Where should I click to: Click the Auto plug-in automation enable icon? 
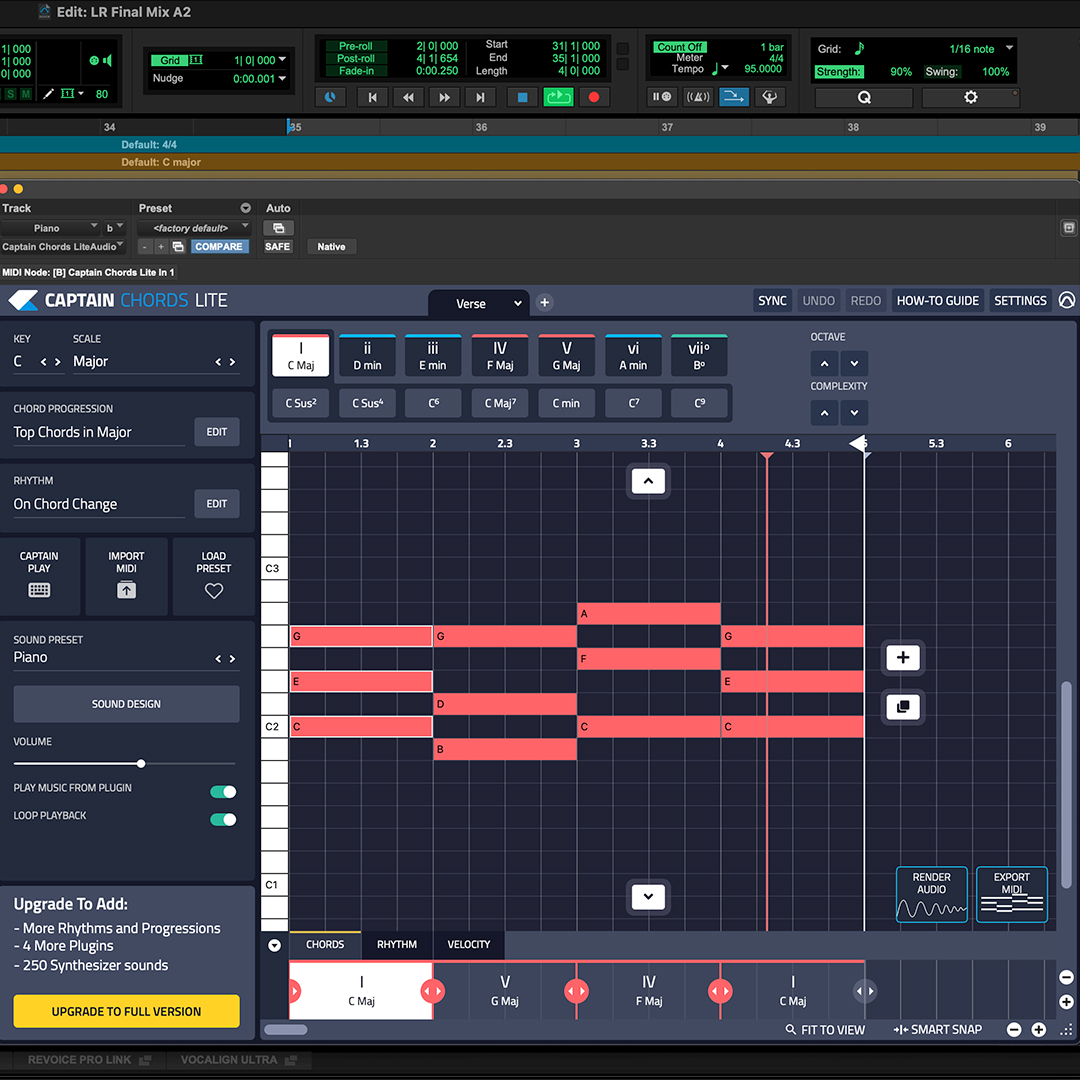coord(279,228)
